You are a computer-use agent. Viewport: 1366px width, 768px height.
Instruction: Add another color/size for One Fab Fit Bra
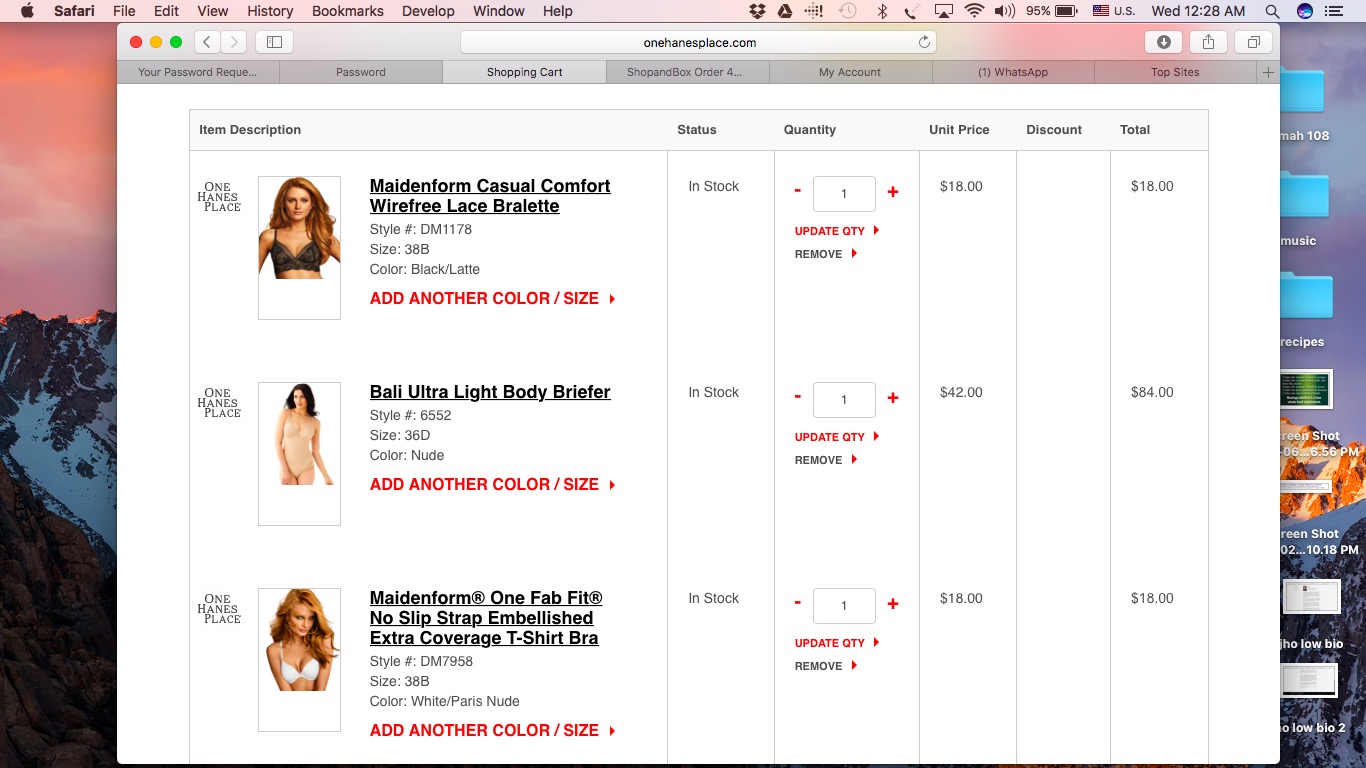coord(493,730)
